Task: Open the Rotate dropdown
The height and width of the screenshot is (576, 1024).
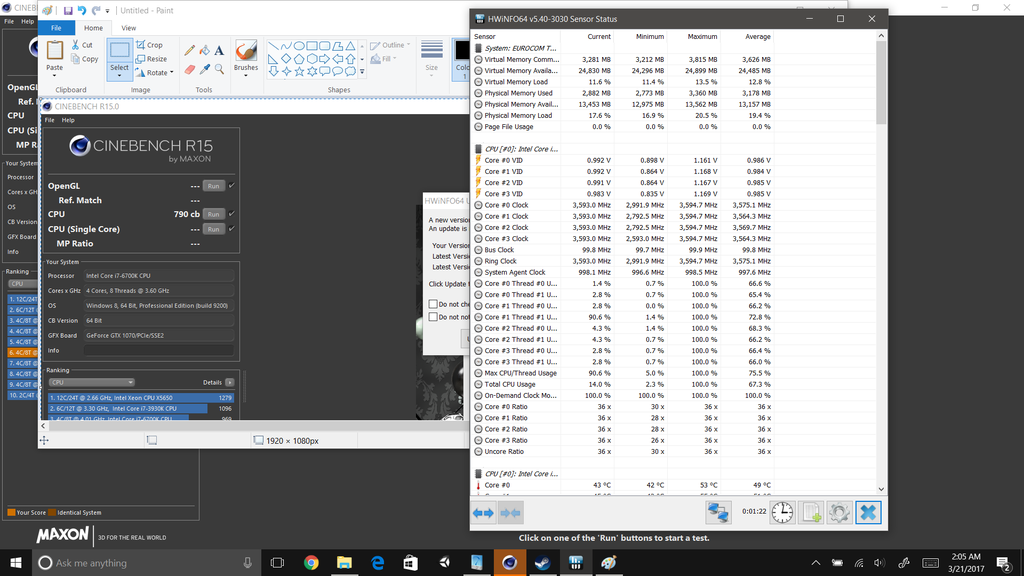Action: click(154, 72)
